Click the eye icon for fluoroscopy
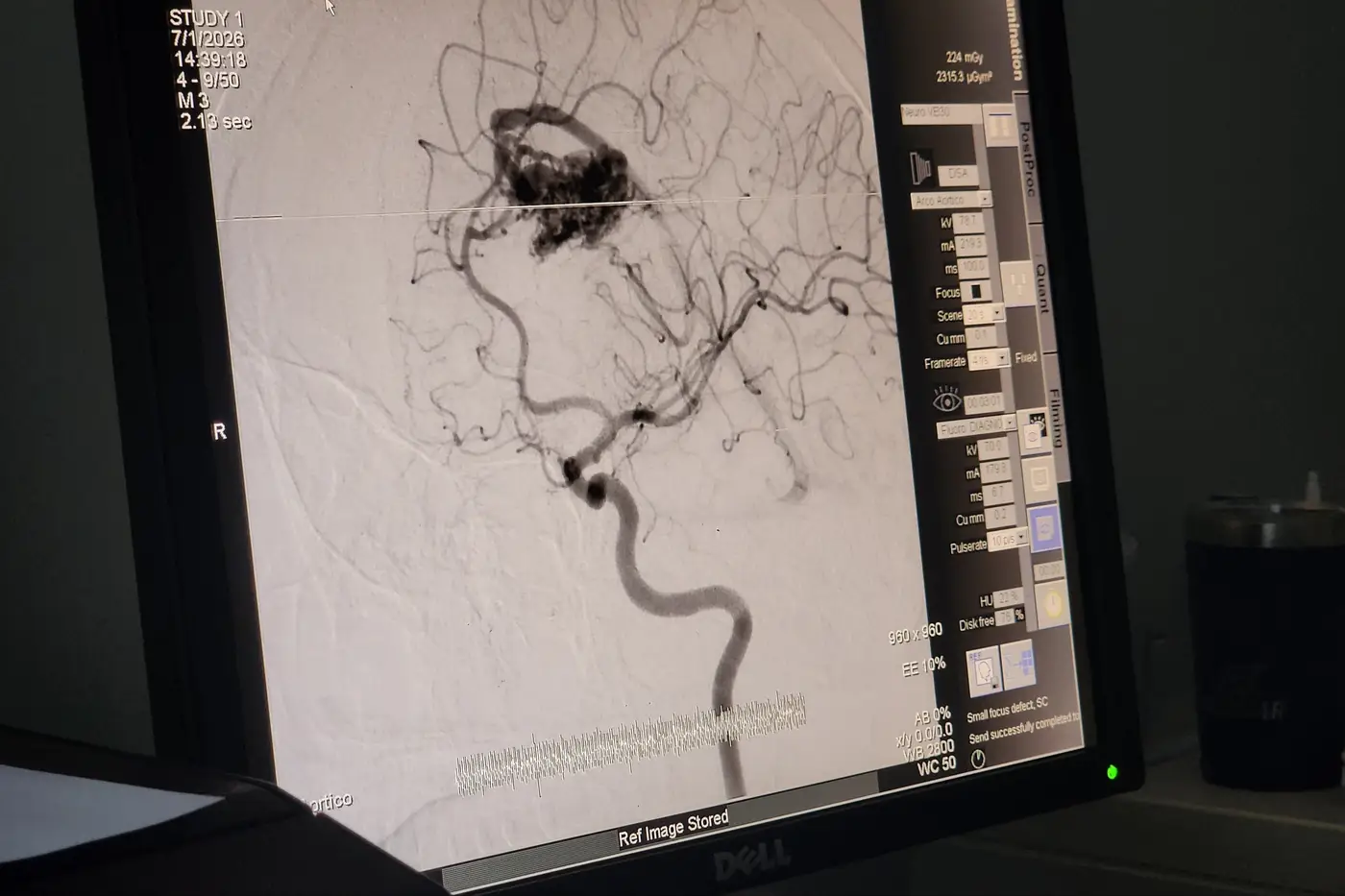 946,400
